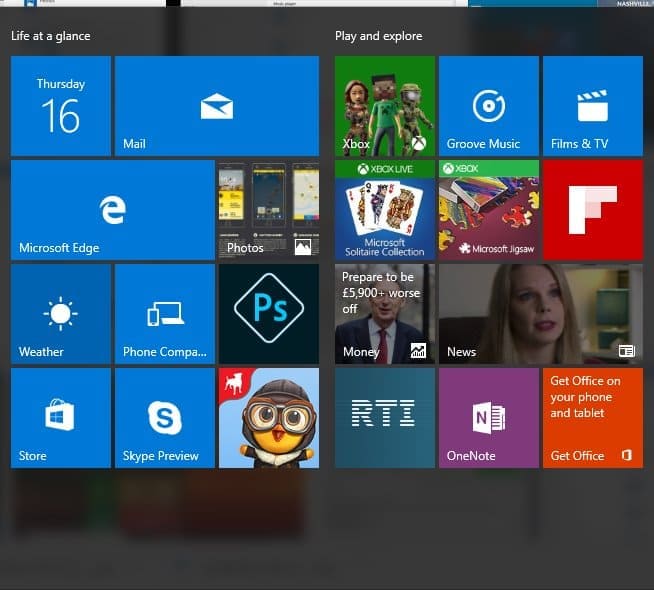Open the Mail tile
Screen dimensions: 654x590
pyautogui.click(x=217, y=106)
